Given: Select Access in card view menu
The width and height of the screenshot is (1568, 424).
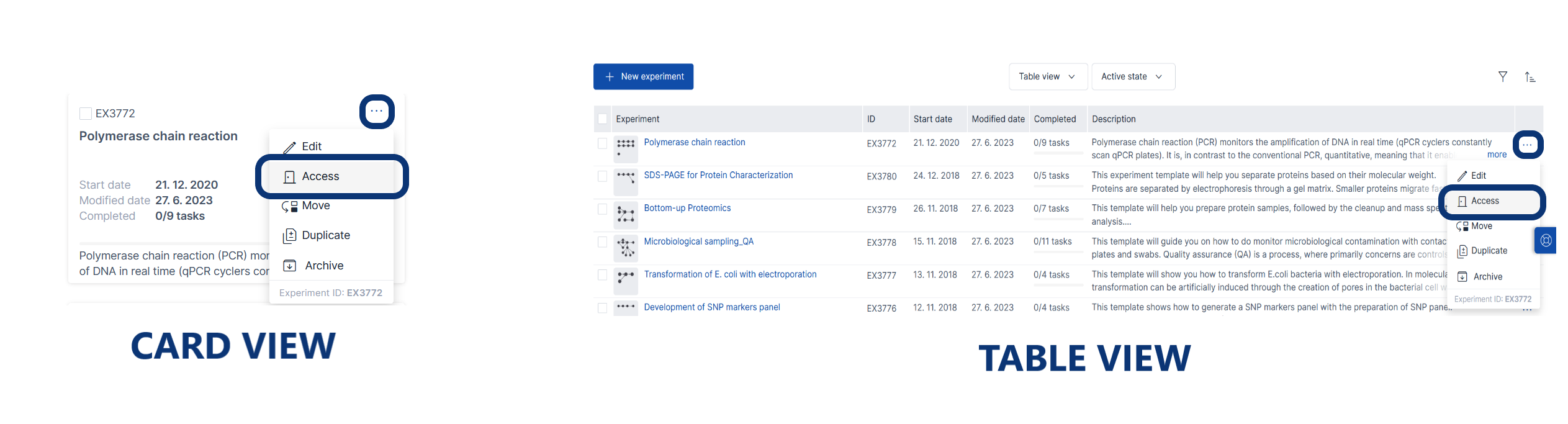Looking at the screenshot, I should 320,176.
